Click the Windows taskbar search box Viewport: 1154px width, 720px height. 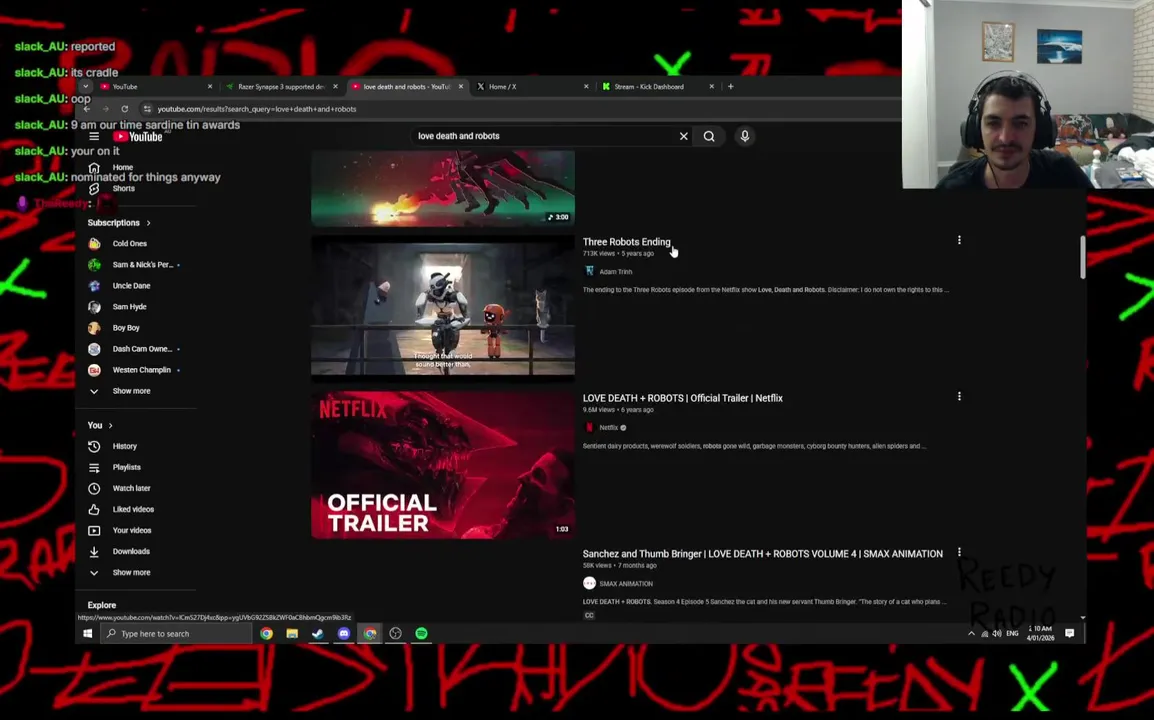[177, 633]
